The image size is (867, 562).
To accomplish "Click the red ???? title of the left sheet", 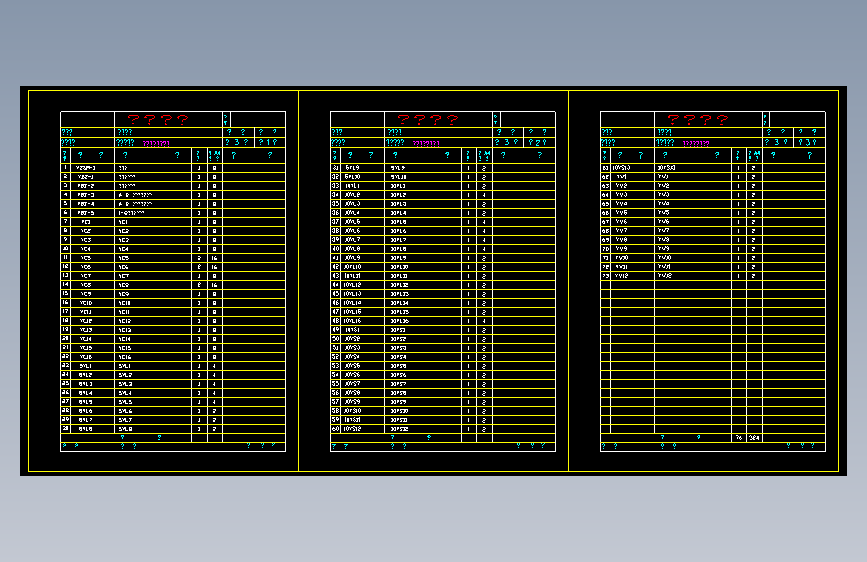I will 158,119.
